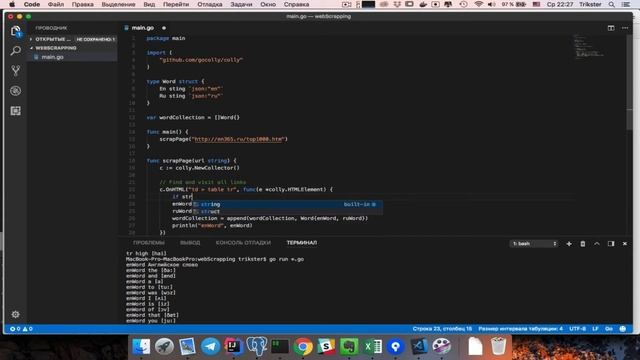Open Preview app in the Dock
Viewport: 640px width, 360px height.
point(187,347)
